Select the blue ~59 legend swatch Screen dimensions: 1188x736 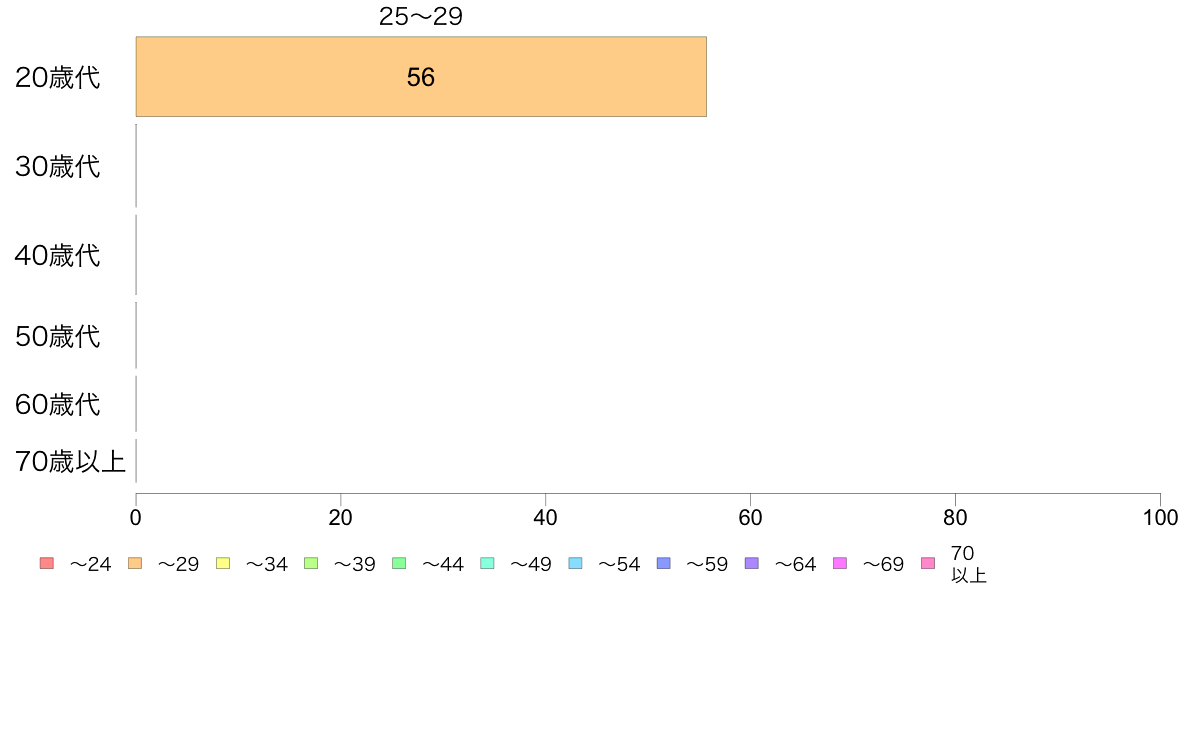tap(664, 563)
